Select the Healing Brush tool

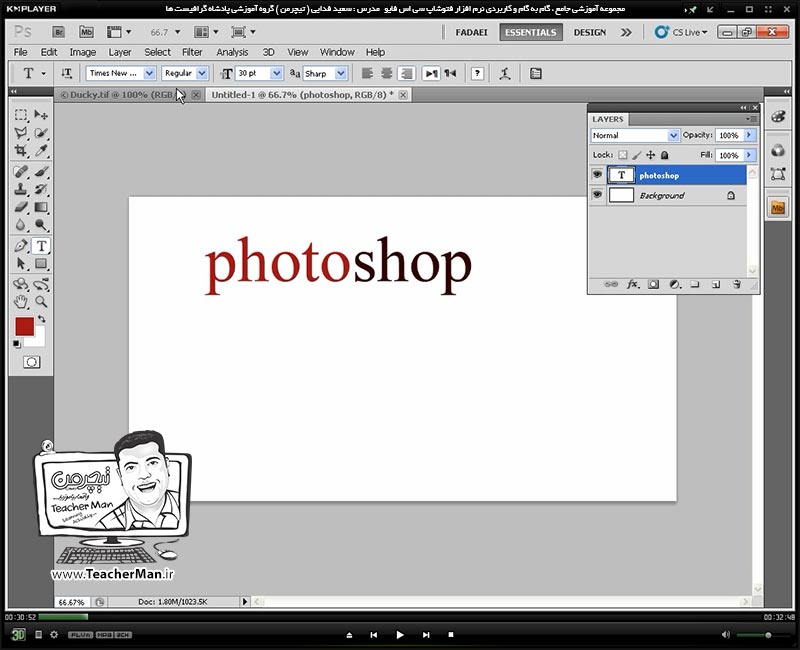pos(21,171)
